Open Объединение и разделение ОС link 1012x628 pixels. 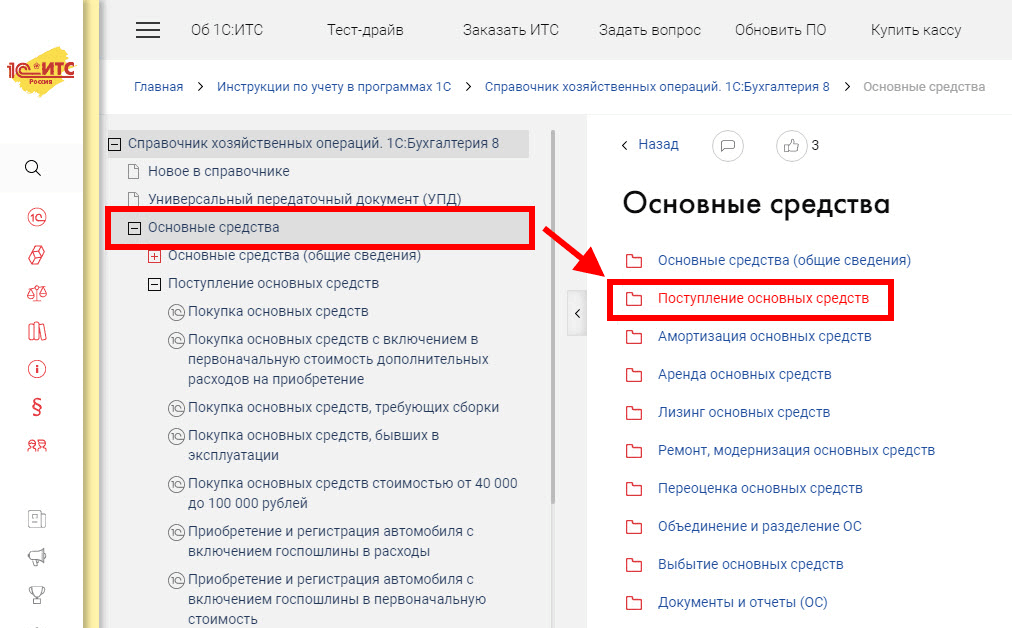tap(760, 527)
